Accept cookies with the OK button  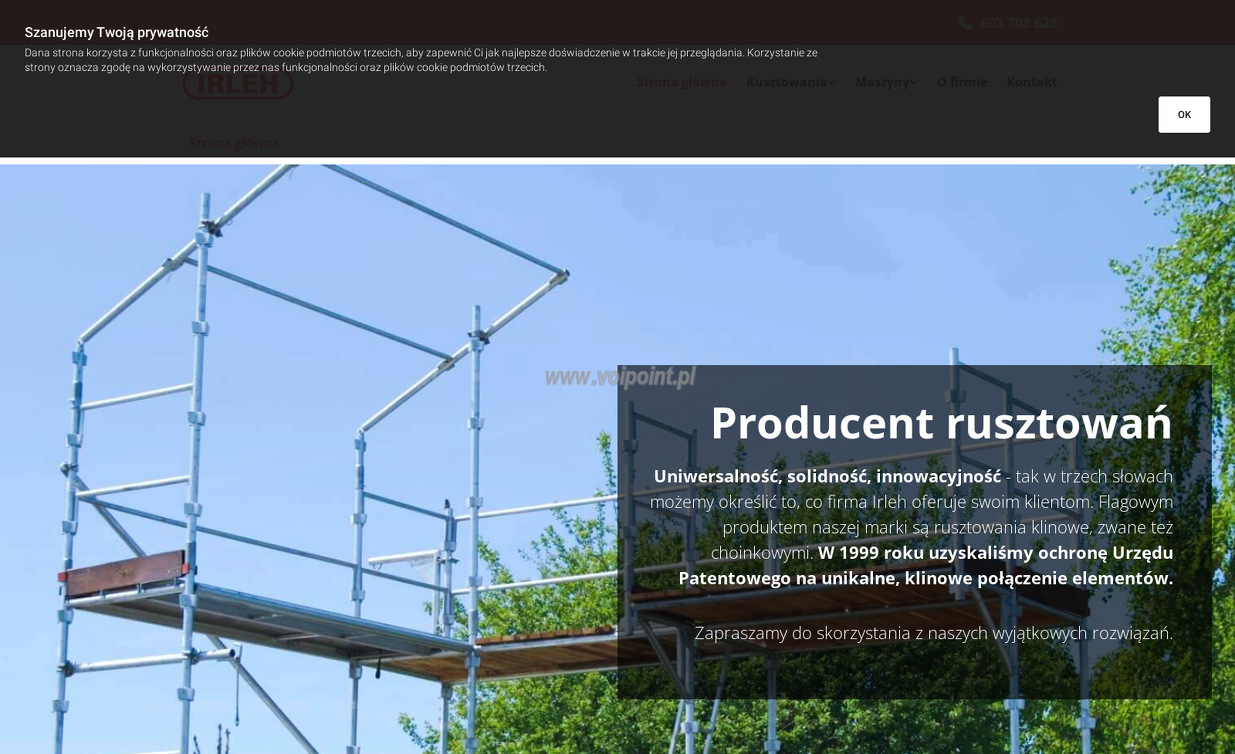pyautogui.click(x=1184, y=115)
